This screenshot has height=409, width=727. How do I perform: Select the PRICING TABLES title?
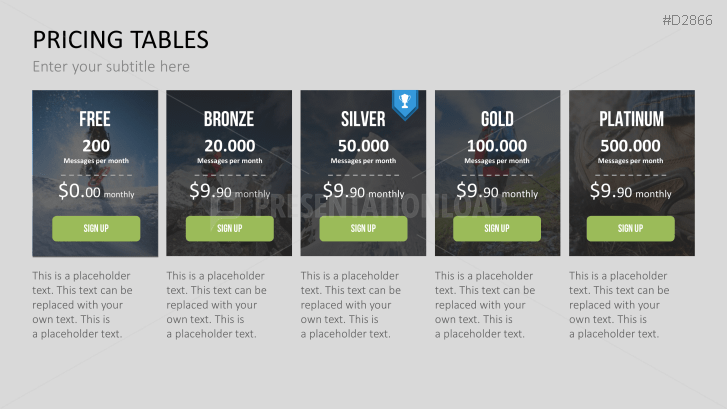click(120, 39)
